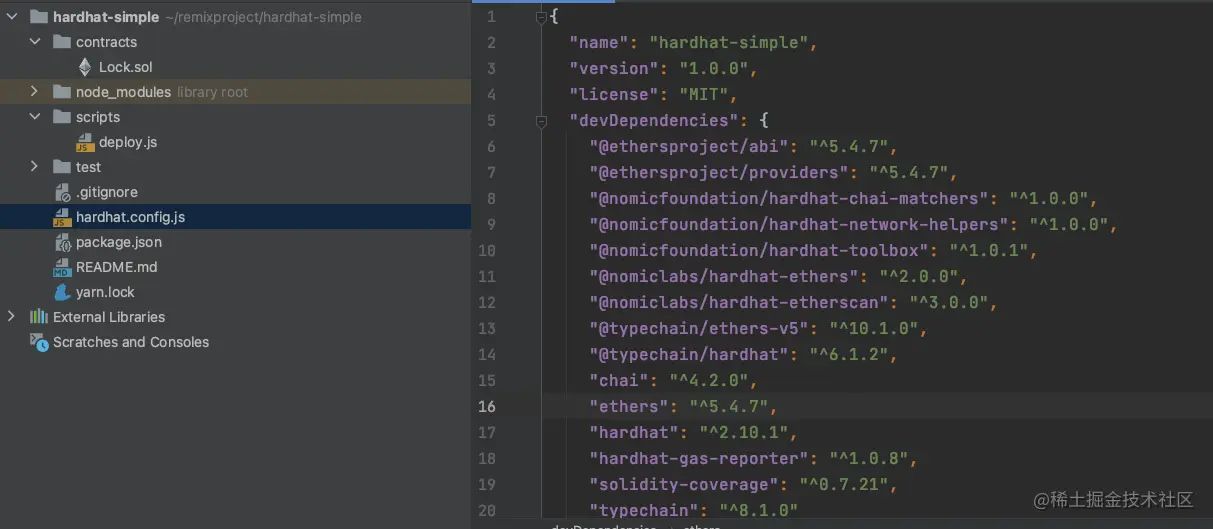
Task: Select Scratches and Consoles entry
Action: [131, 342]
